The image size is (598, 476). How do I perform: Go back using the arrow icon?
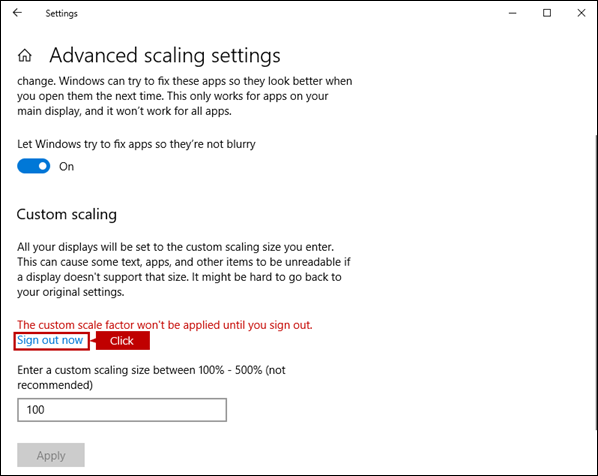18,13
